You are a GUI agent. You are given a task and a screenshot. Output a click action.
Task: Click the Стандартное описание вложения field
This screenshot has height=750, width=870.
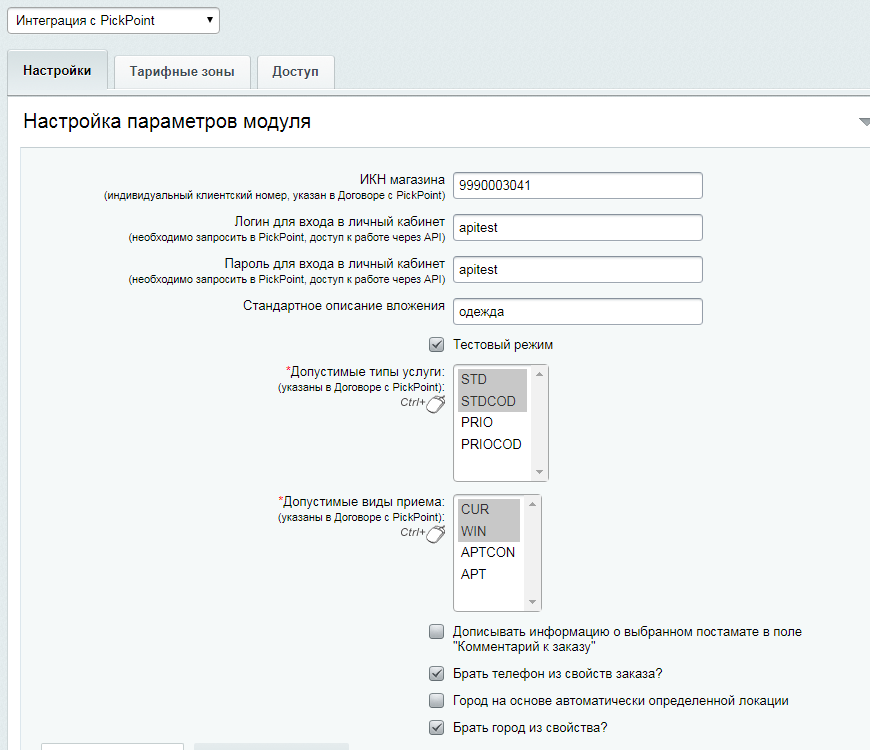click(x=578, y=312)
